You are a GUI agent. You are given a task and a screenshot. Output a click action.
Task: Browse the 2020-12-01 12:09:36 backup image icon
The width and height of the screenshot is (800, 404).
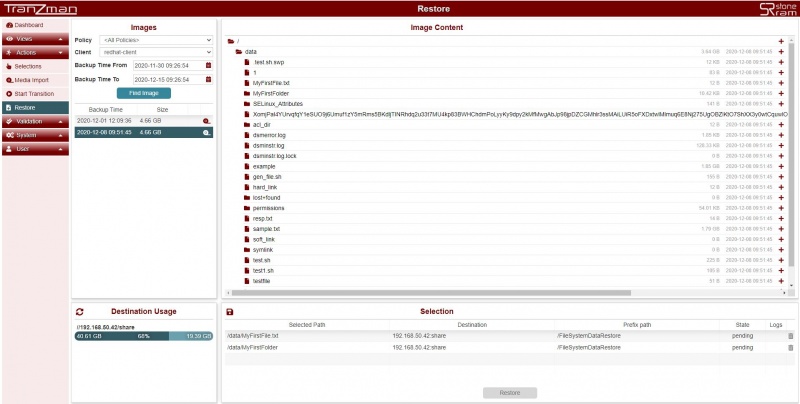pyautogui.click(x=206, y=120)
